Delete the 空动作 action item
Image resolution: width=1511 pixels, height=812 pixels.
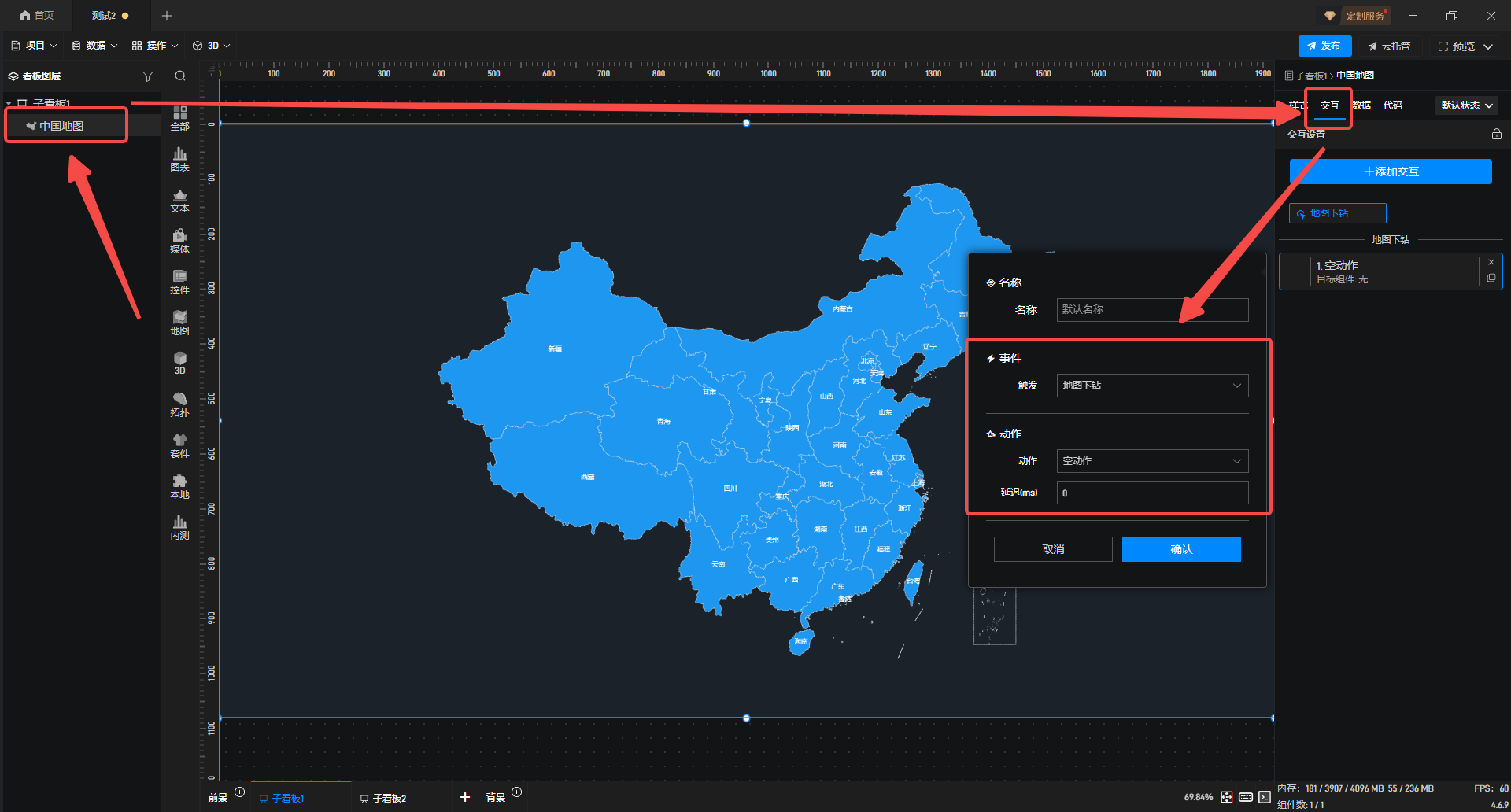(1491, 262)
